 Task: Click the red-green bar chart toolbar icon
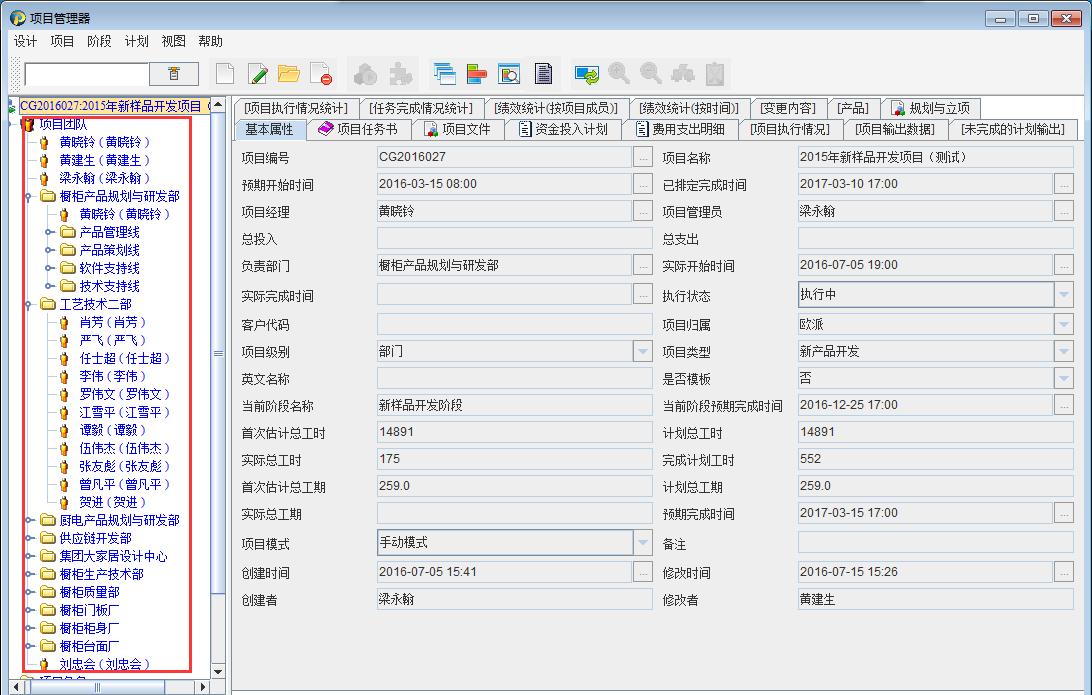477,73
